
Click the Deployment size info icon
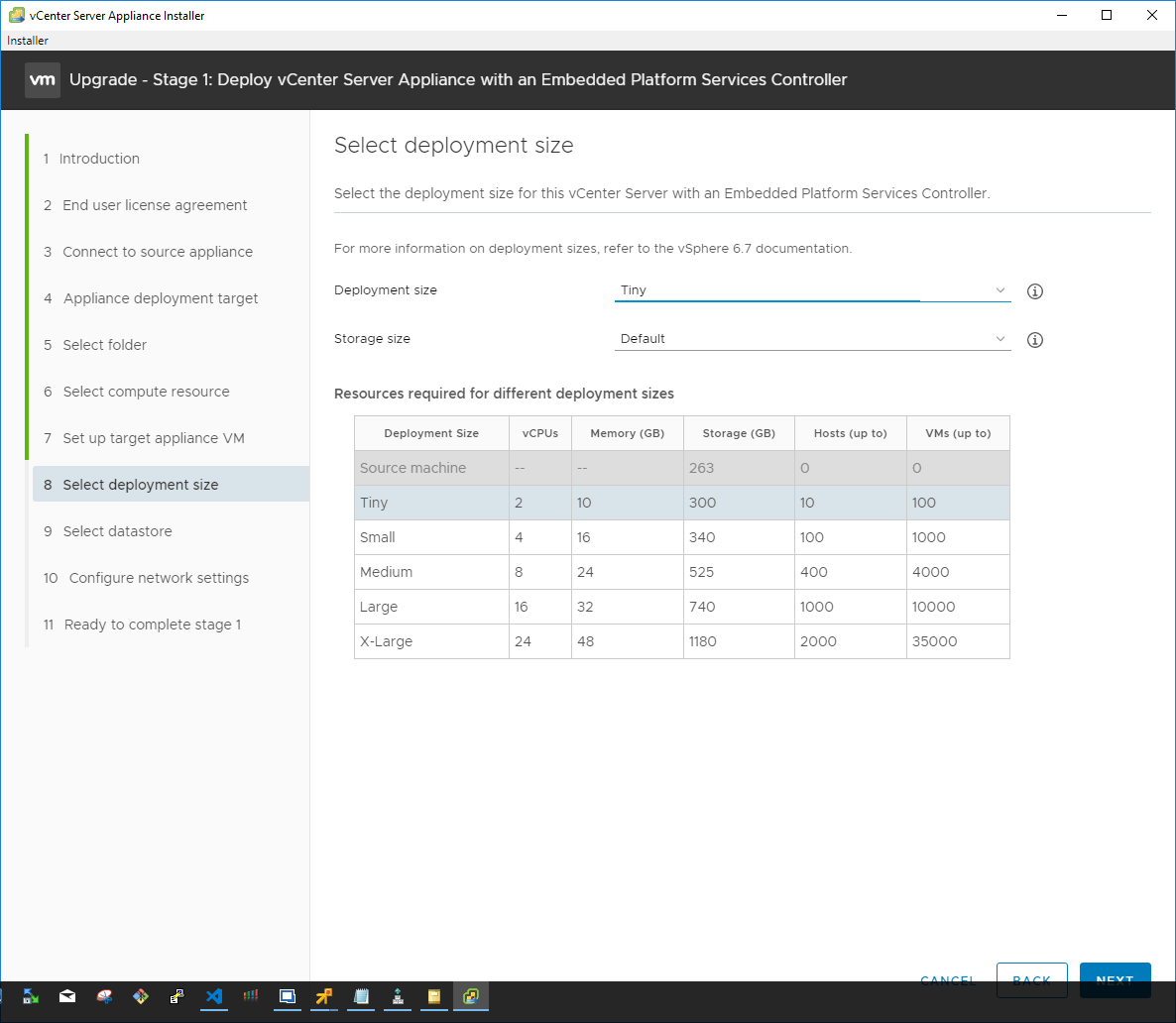point(1035,291)
